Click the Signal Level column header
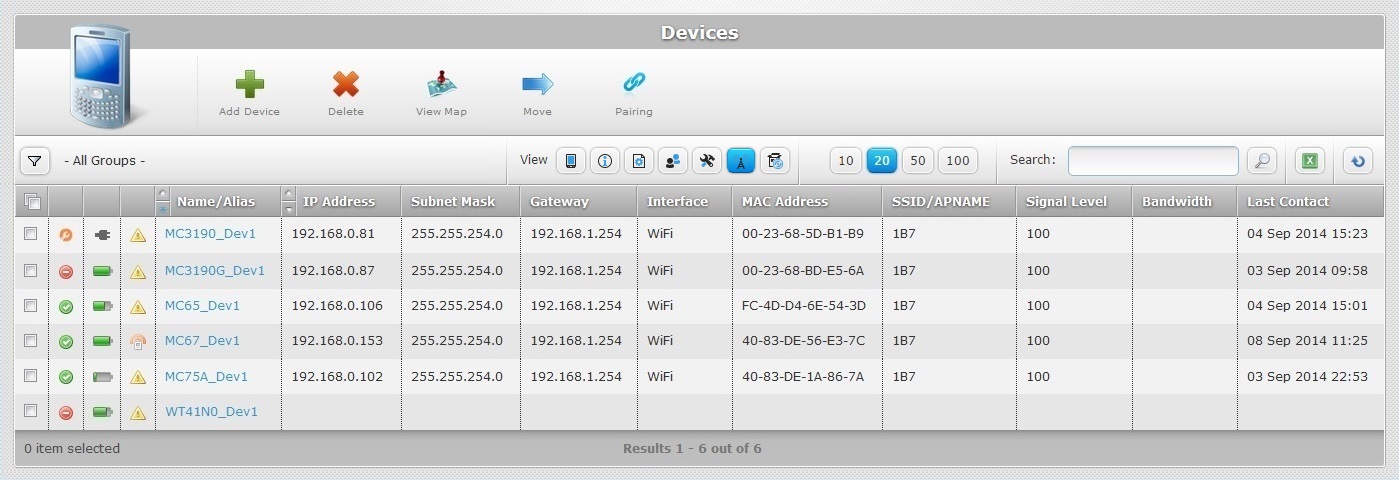Screen dimensions: 1400x480 click(1066, 202)
